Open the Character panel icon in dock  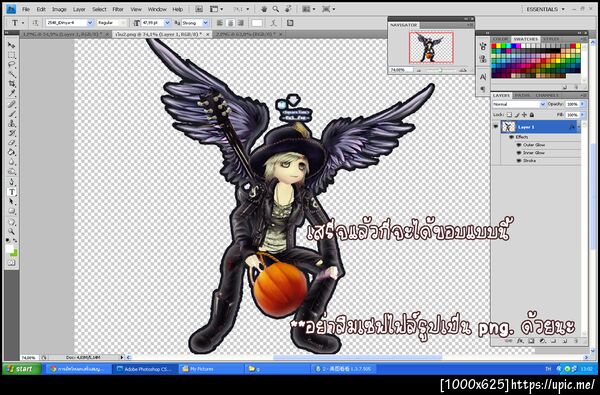click(x=483, y=77)
